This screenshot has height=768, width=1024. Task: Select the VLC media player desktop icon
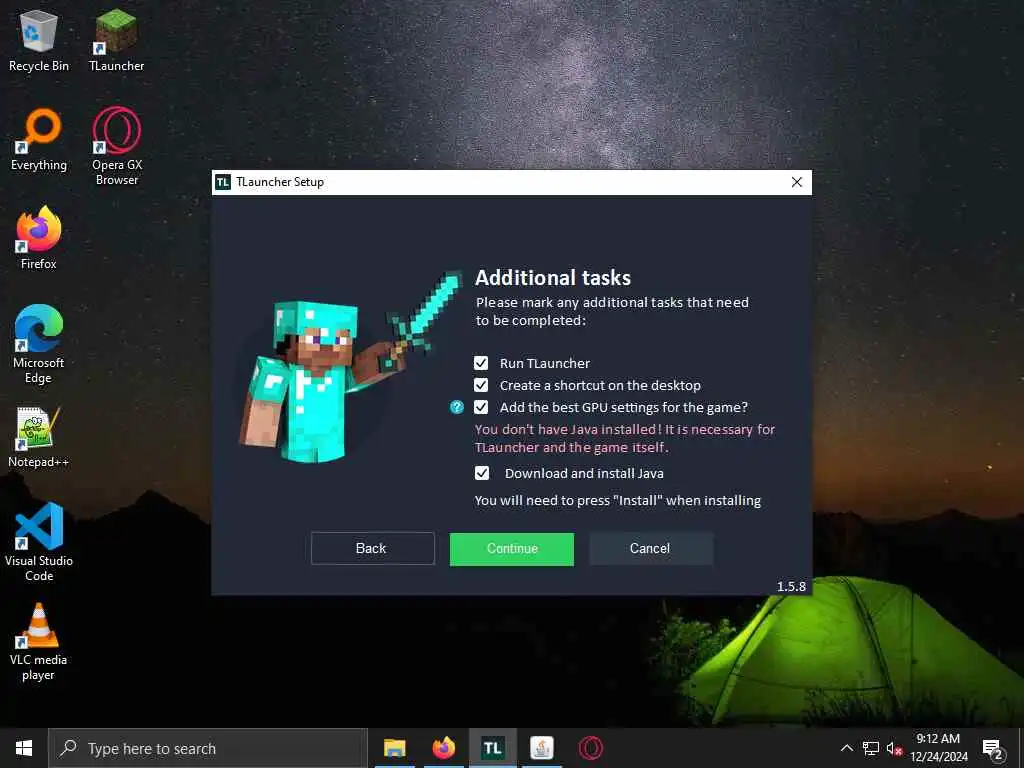pyautogui.click(x=39, y=642)
